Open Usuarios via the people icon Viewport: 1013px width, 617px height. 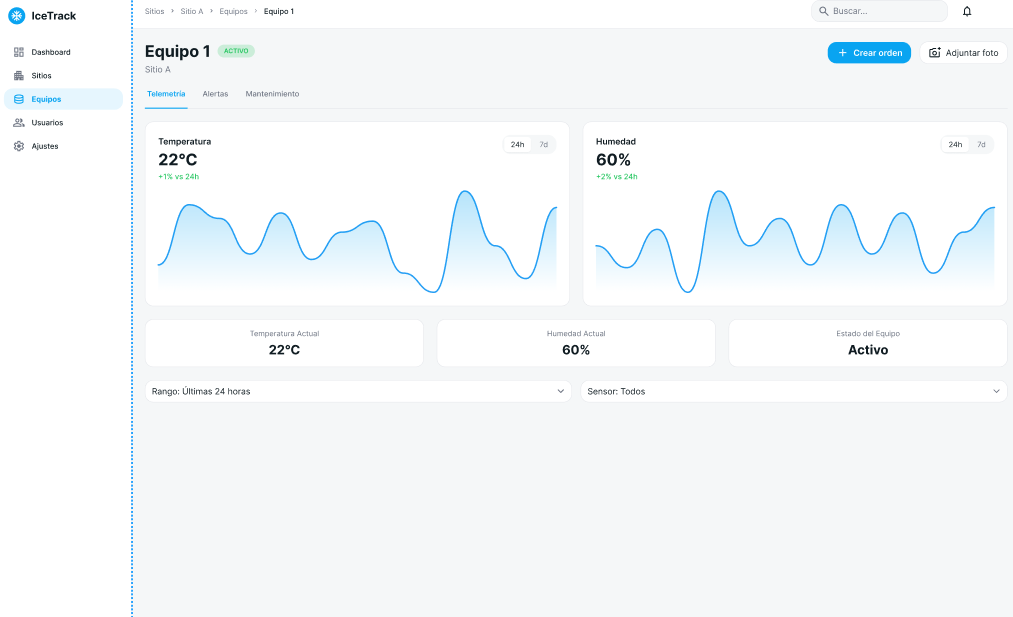click(19, 123)
